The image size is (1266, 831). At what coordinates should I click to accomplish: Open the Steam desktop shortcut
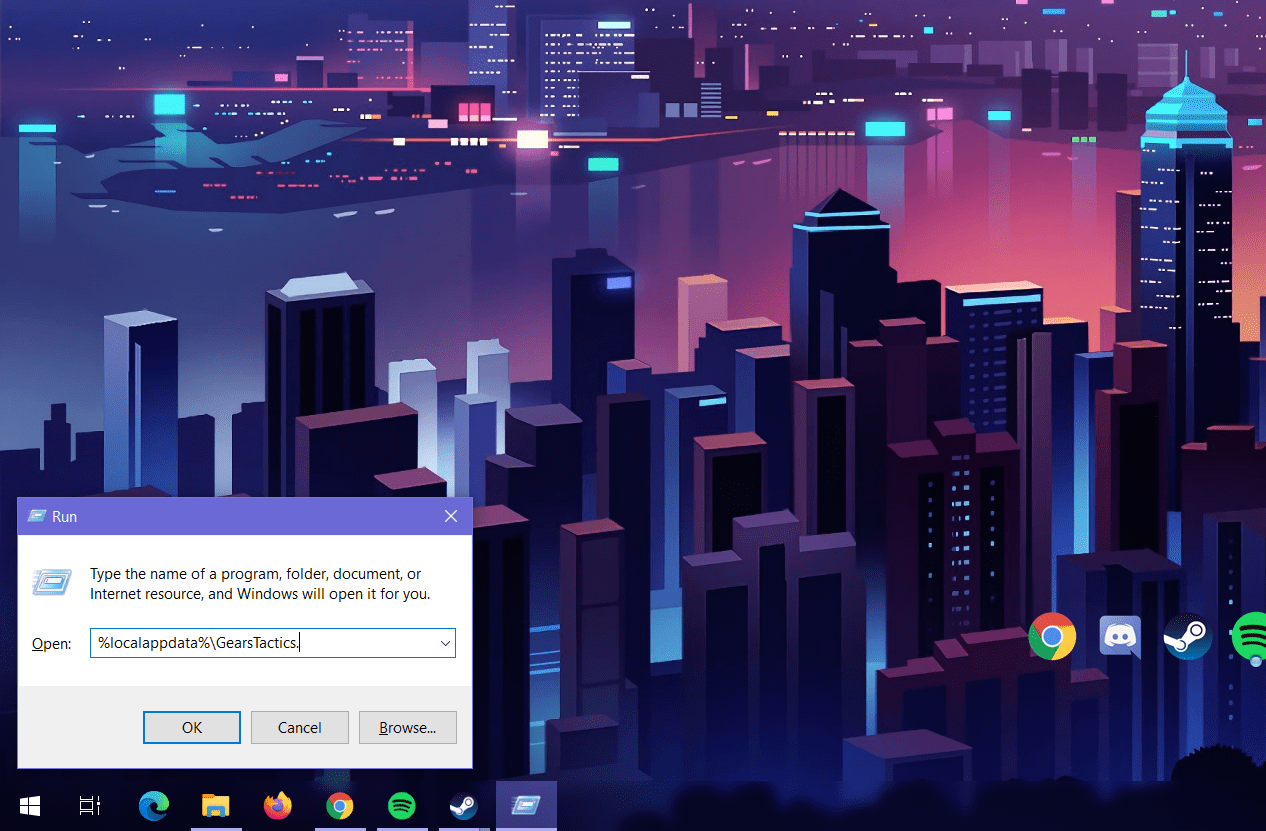pos(1188,636)
